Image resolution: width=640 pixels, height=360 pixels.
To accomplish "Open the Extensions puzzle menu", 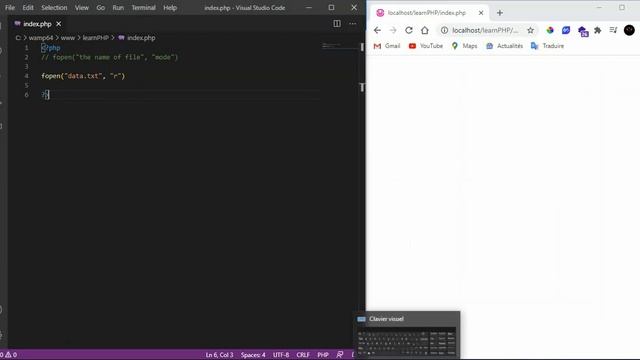I will click(x=598, y=30).
